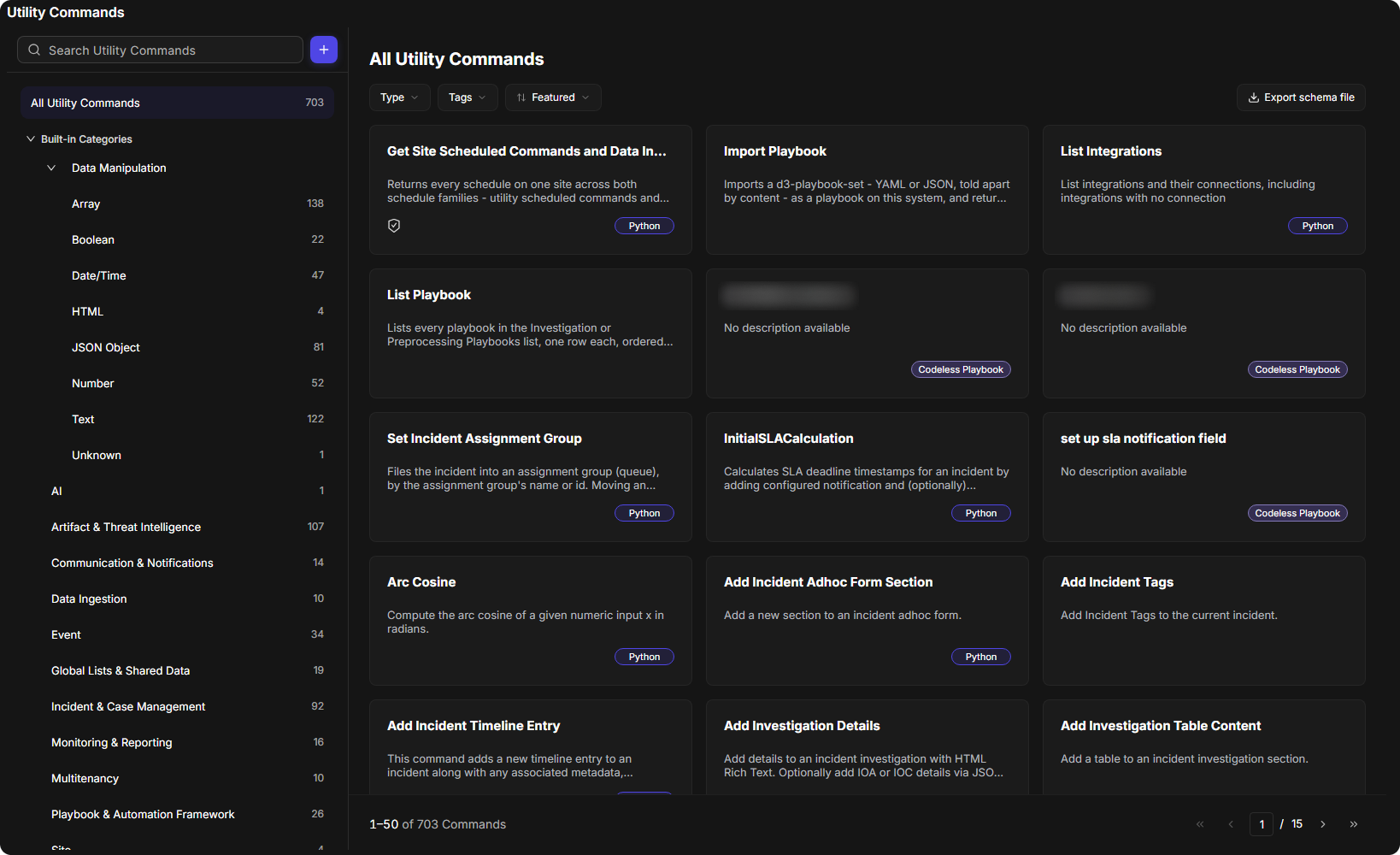Viewport: 1400px width, 855px height.
Task: Open Add Investigation Details card
Action: [868, 747]
